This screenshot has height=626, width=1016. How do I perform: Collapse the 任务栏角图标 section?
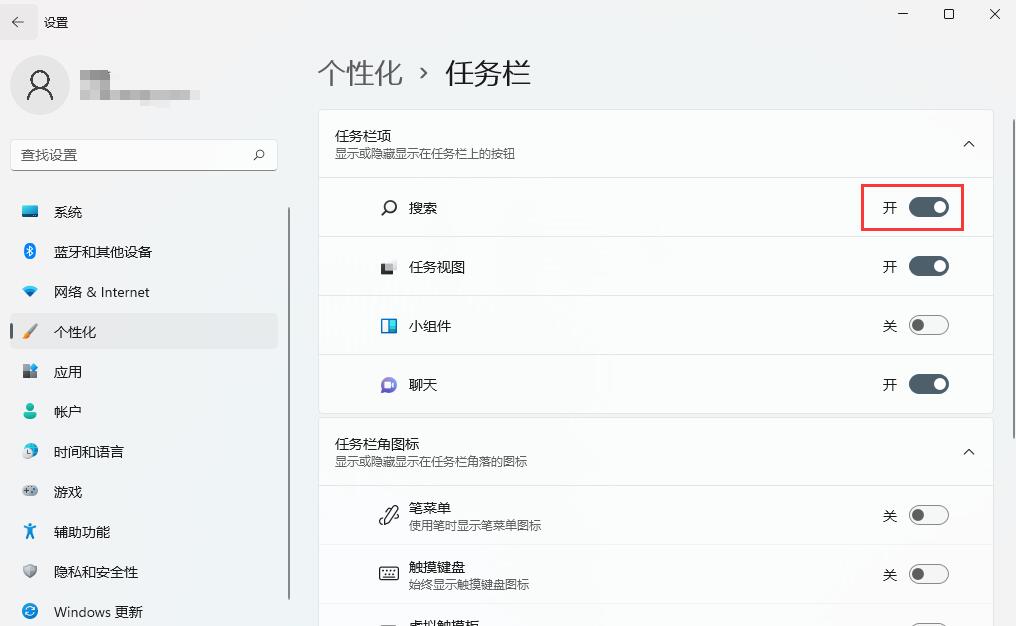968,451
